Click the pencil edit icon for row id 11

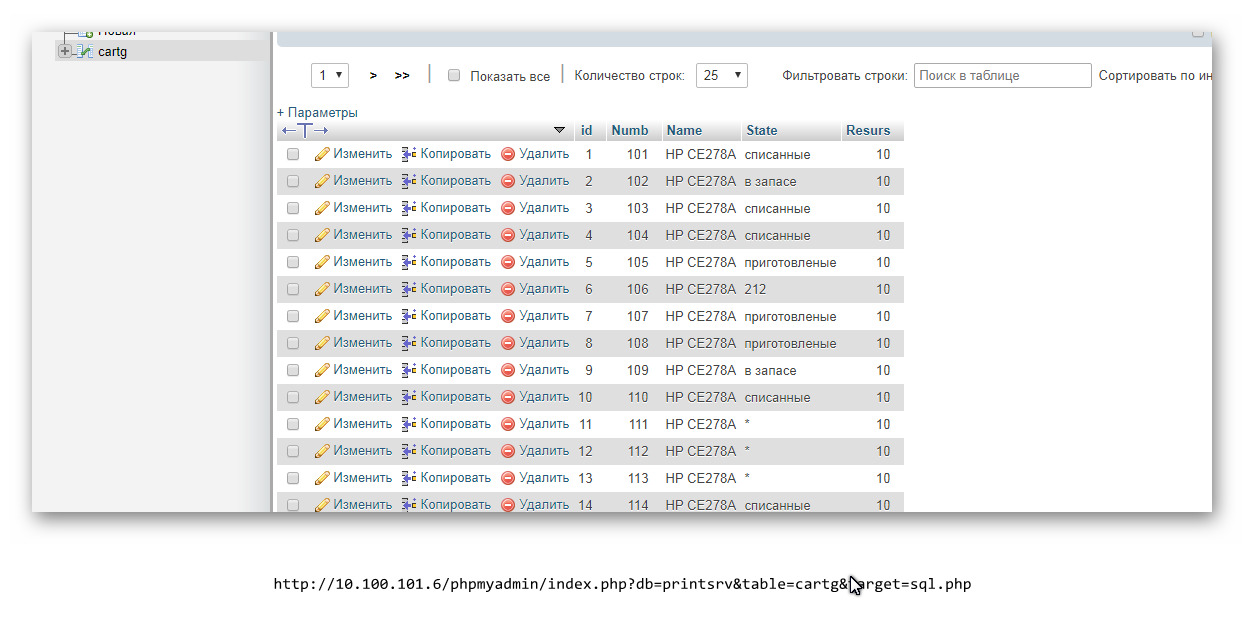click(x=322, y=424)
